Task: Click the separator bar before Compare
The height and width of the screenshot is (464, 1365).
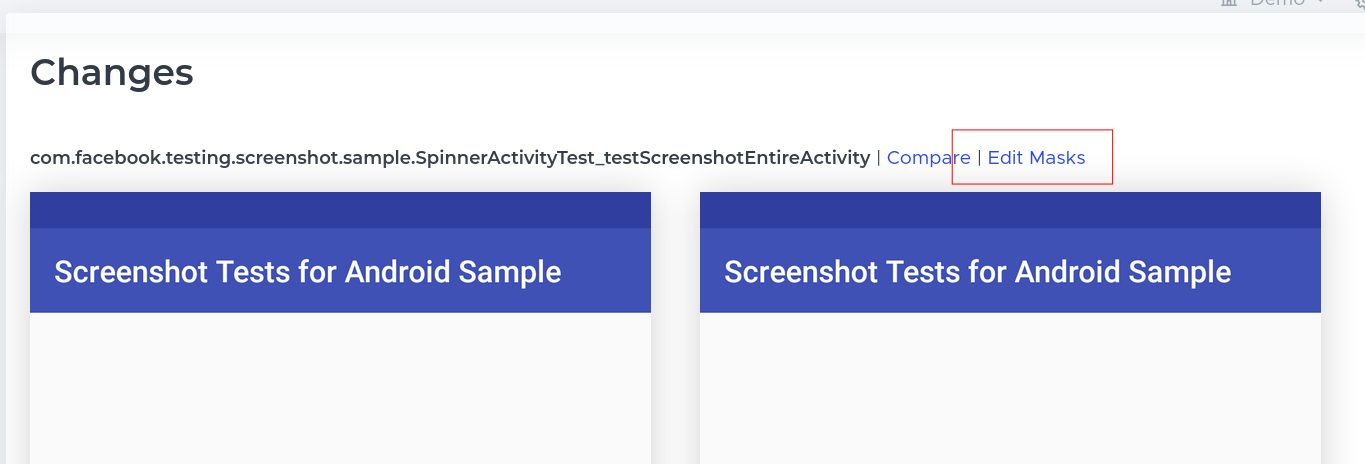Action: click(x=878, y=158)
